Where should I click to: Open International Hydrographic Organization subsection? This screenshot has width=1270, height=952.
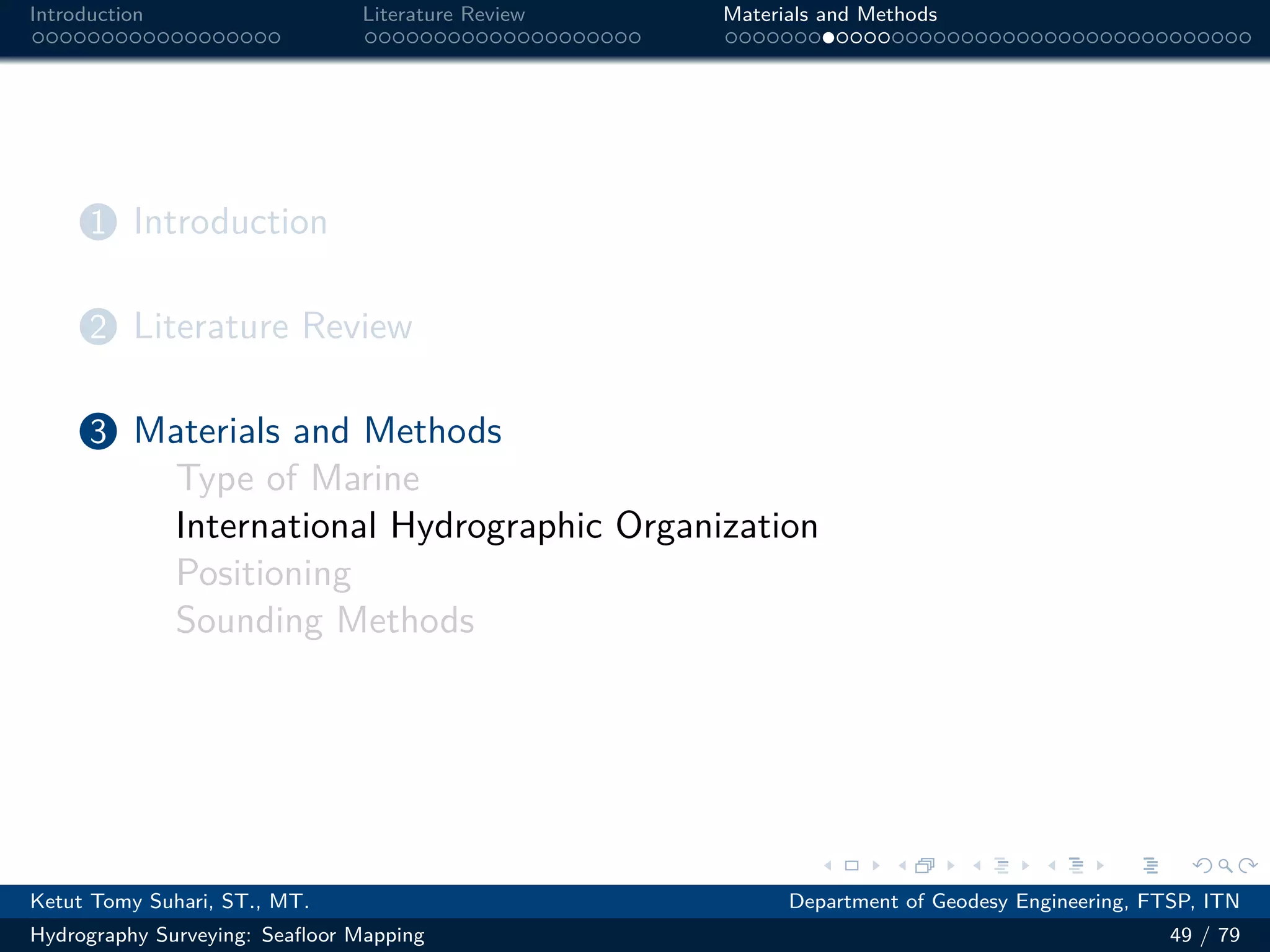point(497,526)
